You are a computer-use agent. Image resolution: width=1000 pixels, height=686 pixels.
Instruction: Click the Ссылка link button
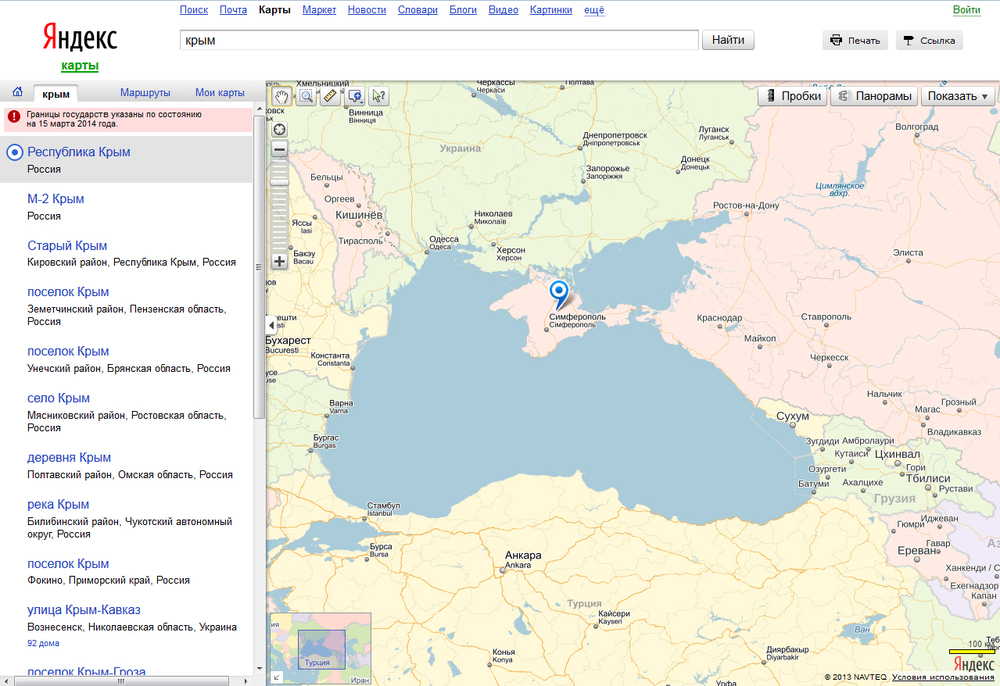[x=929, y=40]
